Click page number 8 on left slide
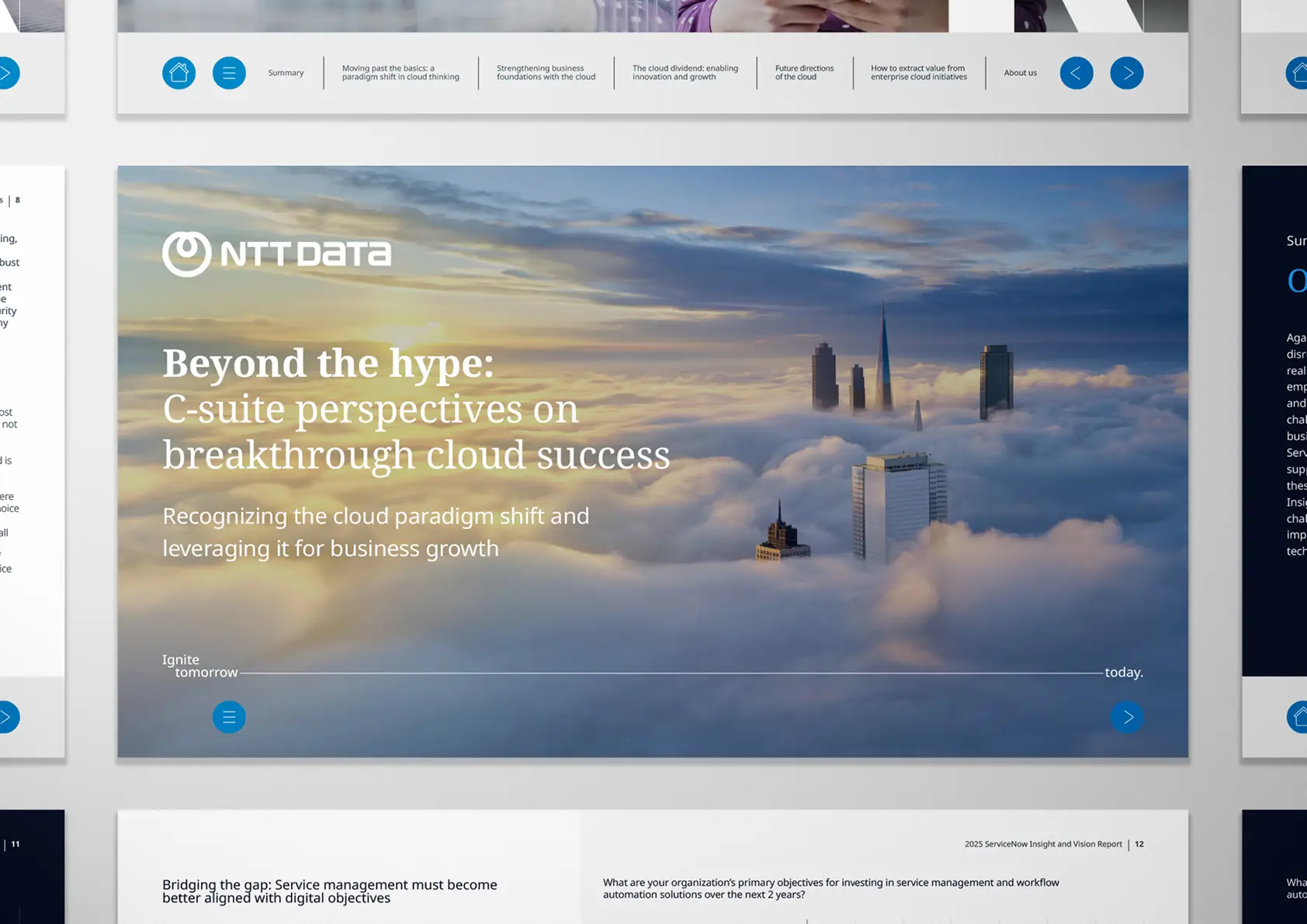 [x=17, y=200]
